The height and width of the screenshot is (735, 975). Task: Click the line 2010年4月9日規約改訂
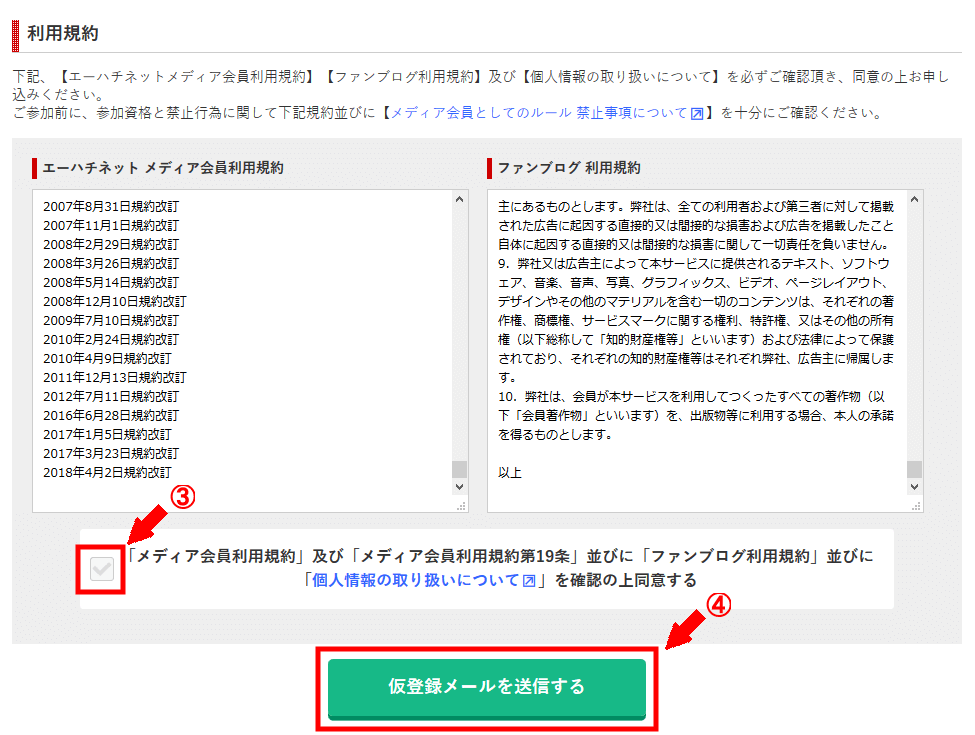pyautogui.click(x=107, y=358)
